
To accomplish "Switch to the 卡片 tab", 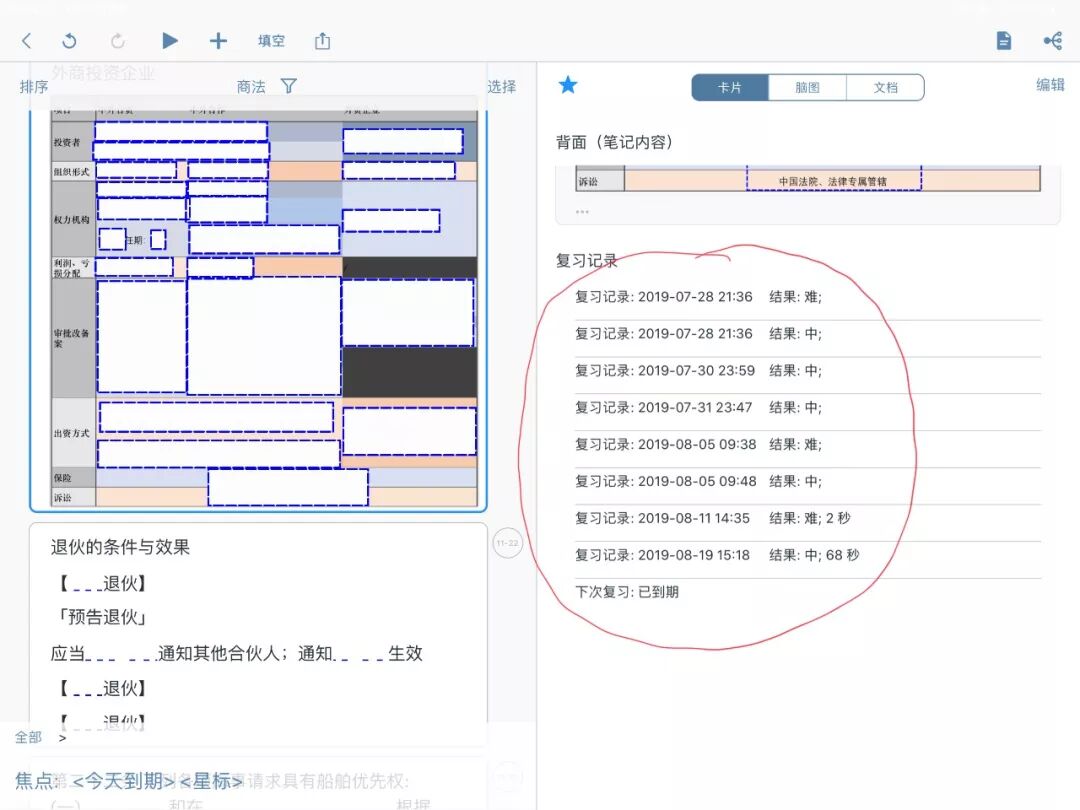I will pos(729,87).
